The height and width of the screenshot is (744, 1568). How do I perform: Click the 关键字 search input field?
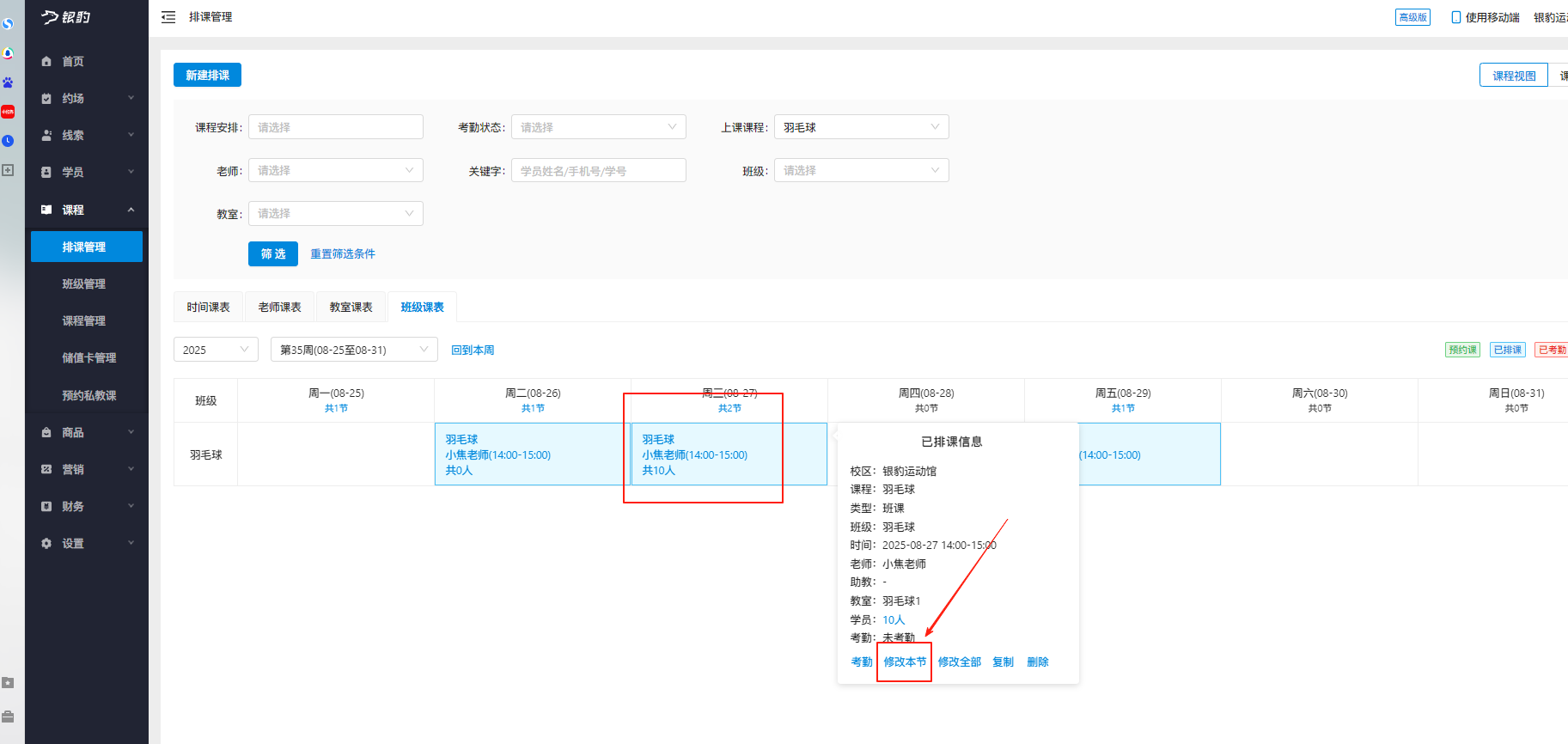point(598,171)
